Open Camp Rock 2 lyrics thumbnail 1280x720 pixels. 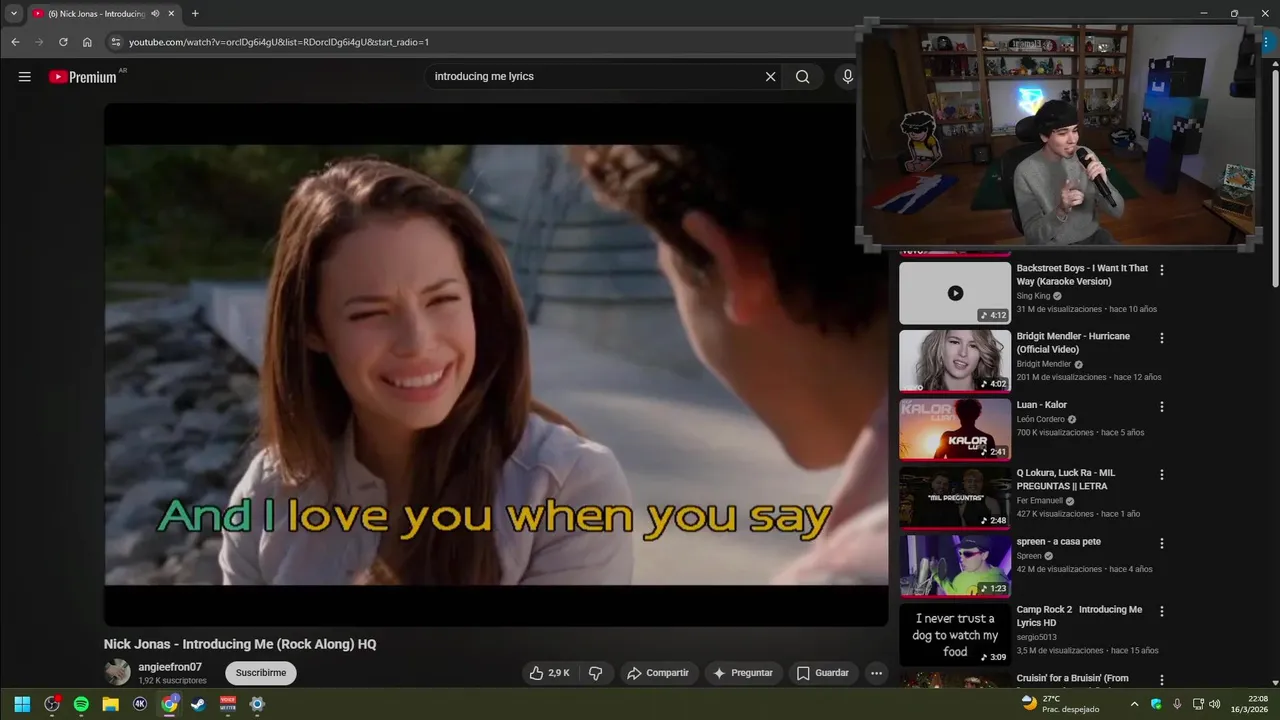pos(955,635)
